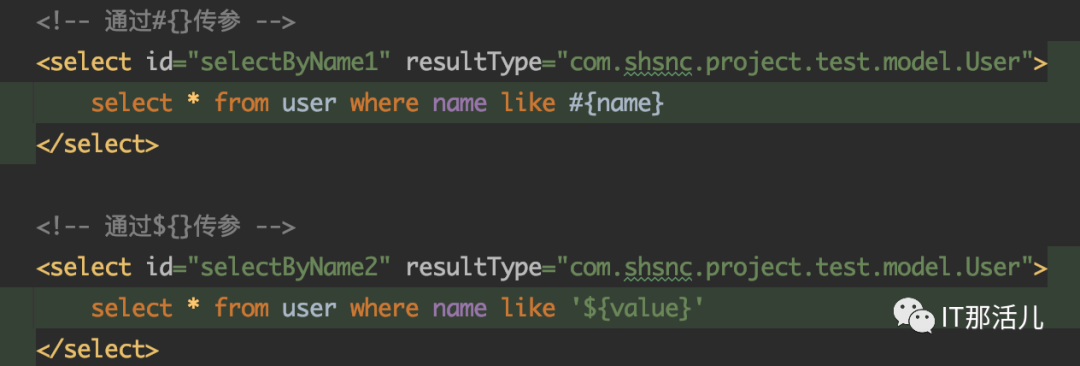The width and height of the screenshot is (1080, 366).
Task: Click the second comment line 通过${}传参
Action: click(x=166, y=226)
